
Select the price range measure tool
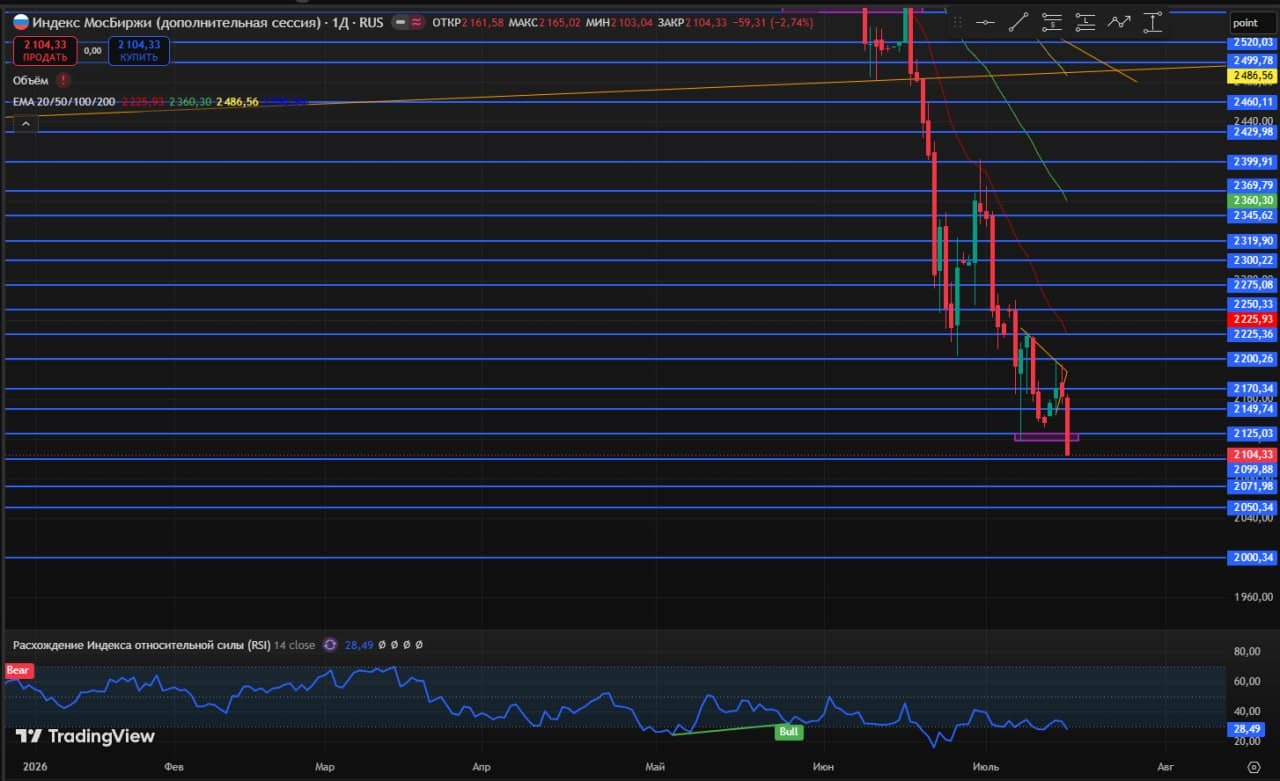pos(1153,22)
